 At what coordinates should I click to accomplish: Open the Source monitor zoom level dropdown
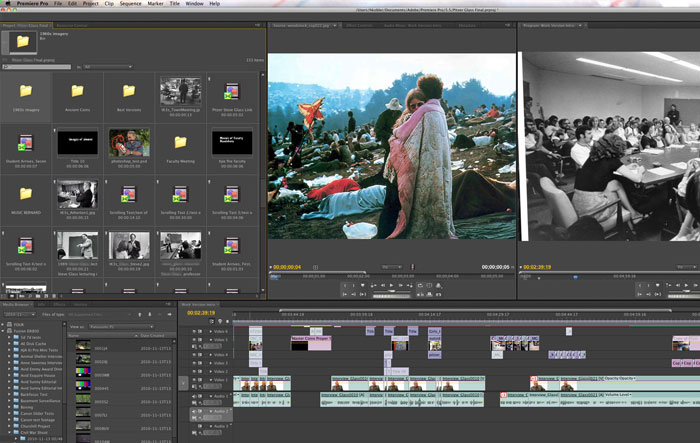tap(392, 267)
